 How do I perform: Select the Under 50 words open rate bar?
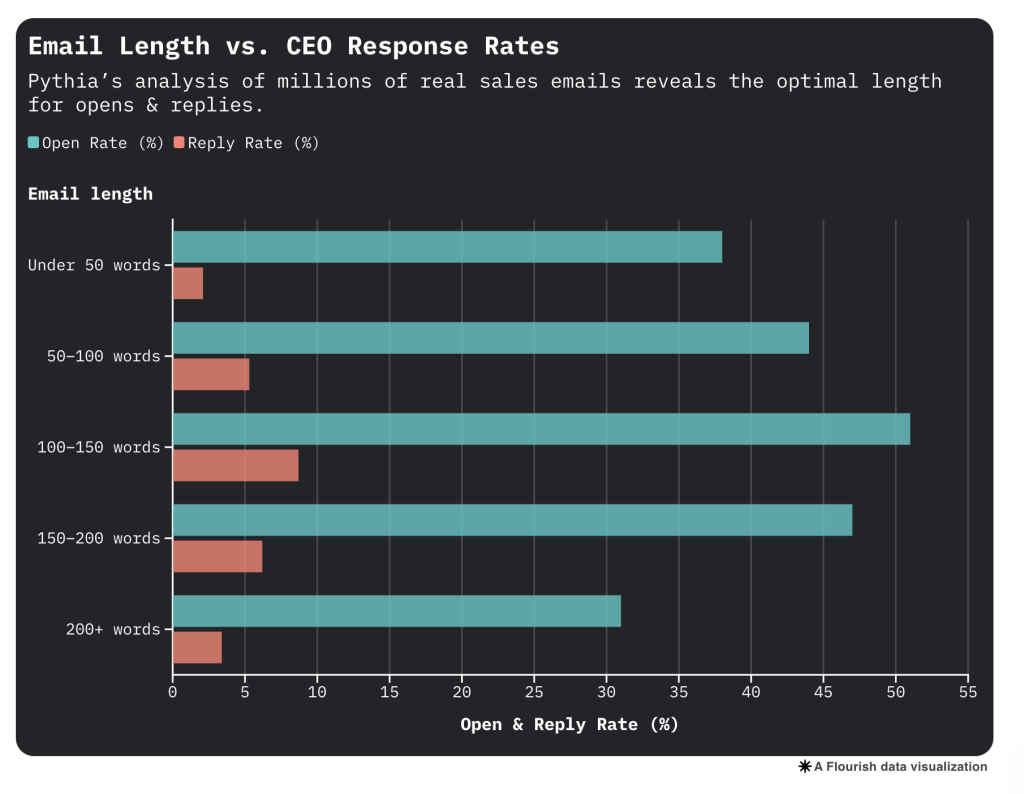[x=447, y=247]
